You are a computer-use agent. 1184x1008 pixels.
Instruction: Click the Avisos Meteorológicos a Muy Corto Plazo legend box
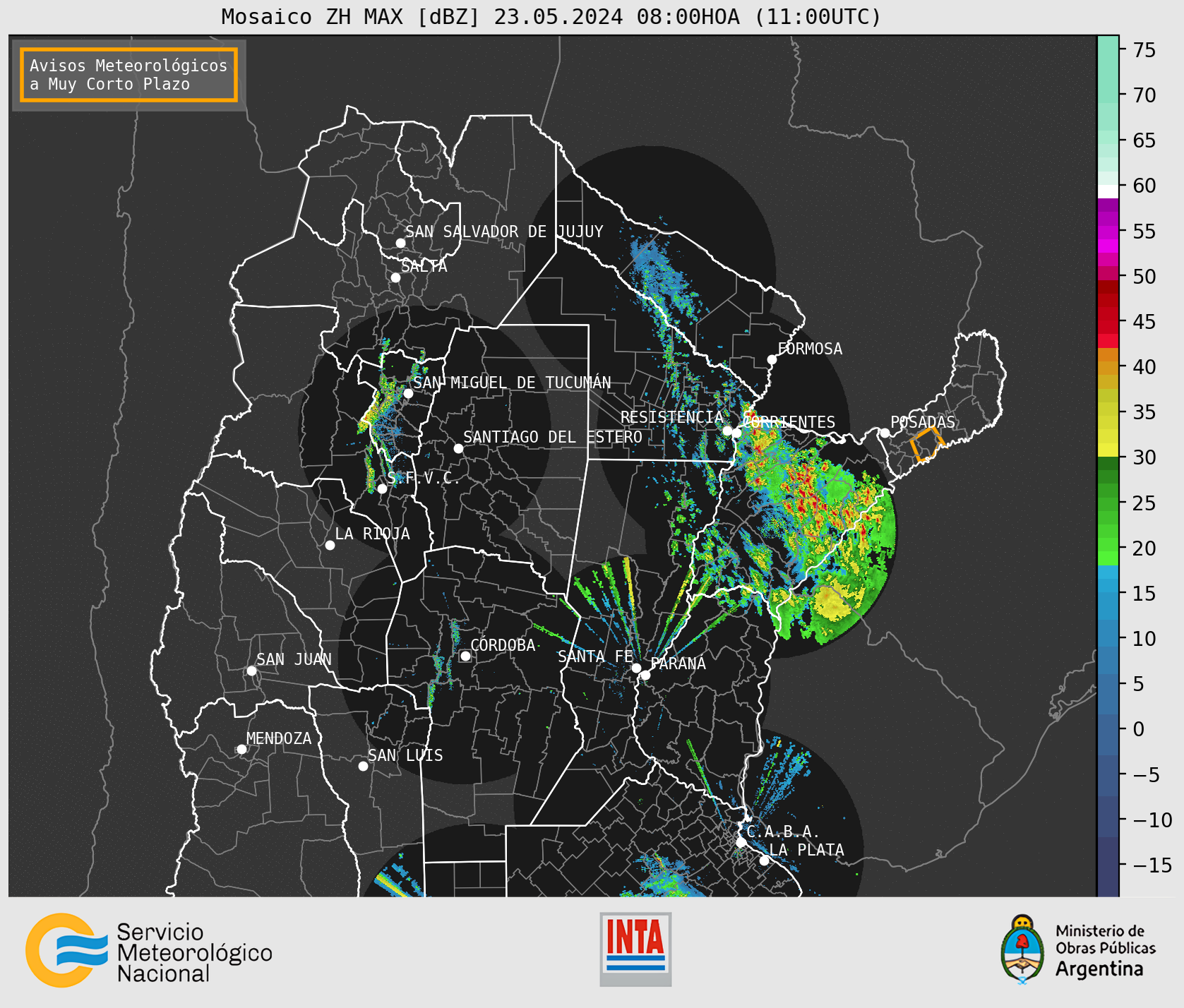[128, 75]
